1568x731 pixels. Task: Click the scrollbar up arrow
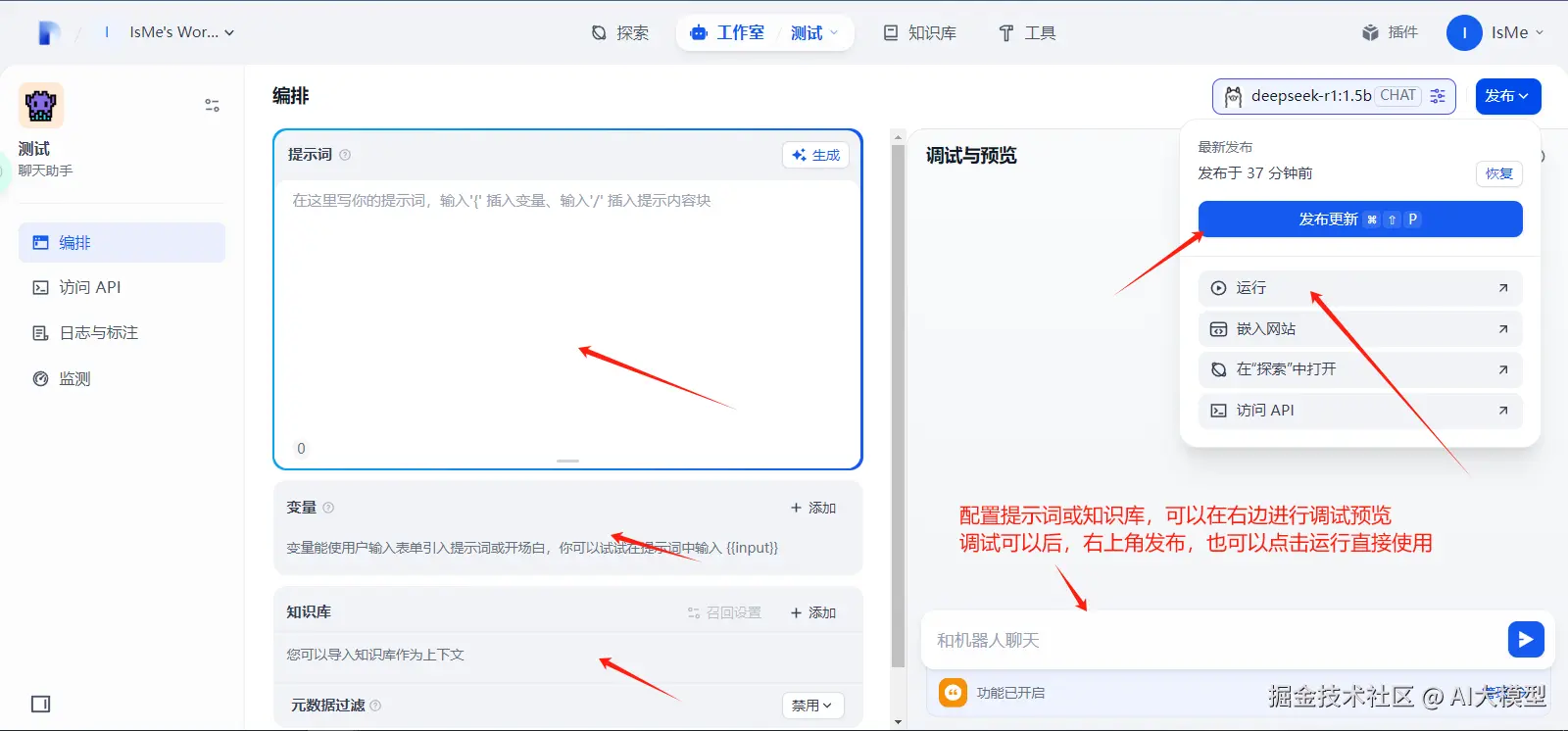pyautogui.click(x=898, y=136)
